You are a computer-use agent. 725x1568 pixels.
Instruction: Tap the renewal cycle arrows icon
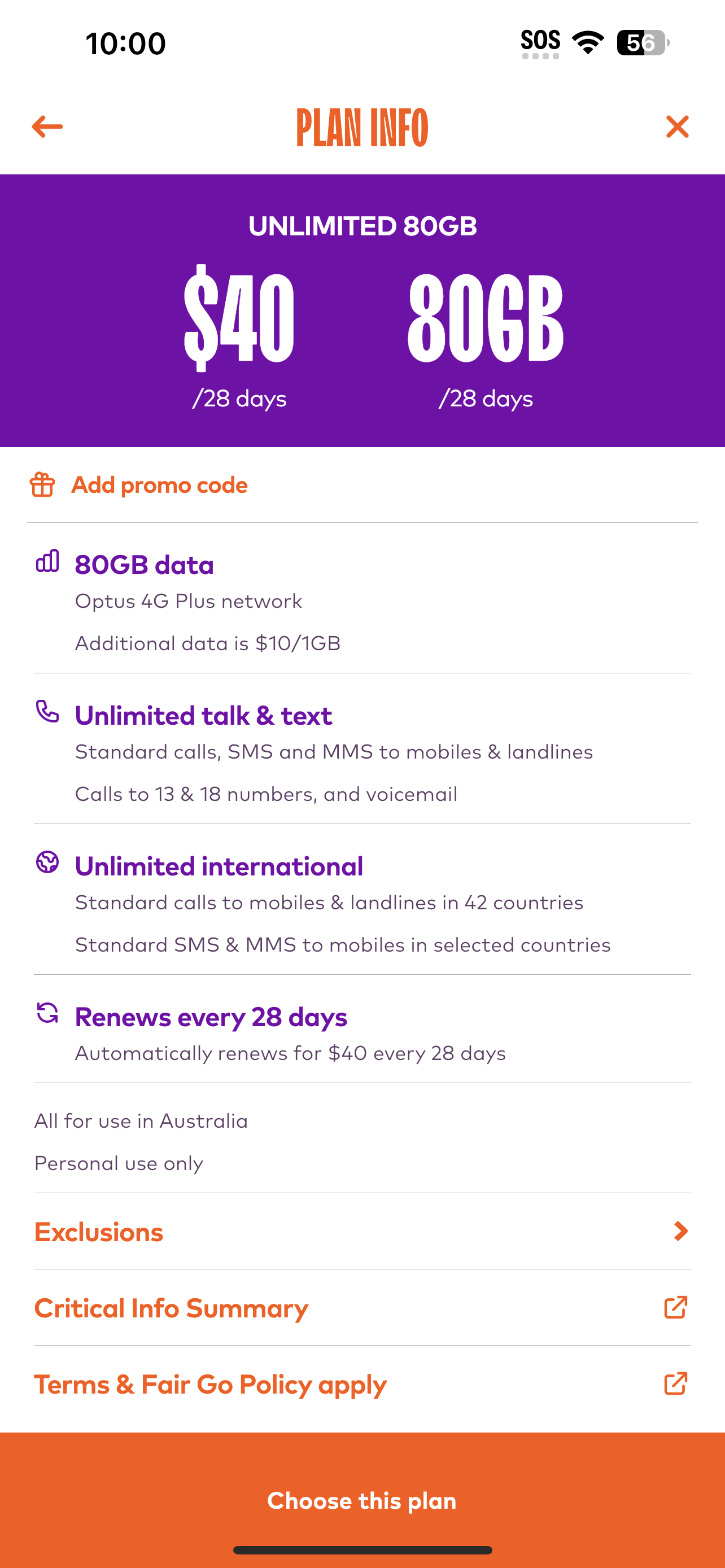click(x=47, y=1013)
